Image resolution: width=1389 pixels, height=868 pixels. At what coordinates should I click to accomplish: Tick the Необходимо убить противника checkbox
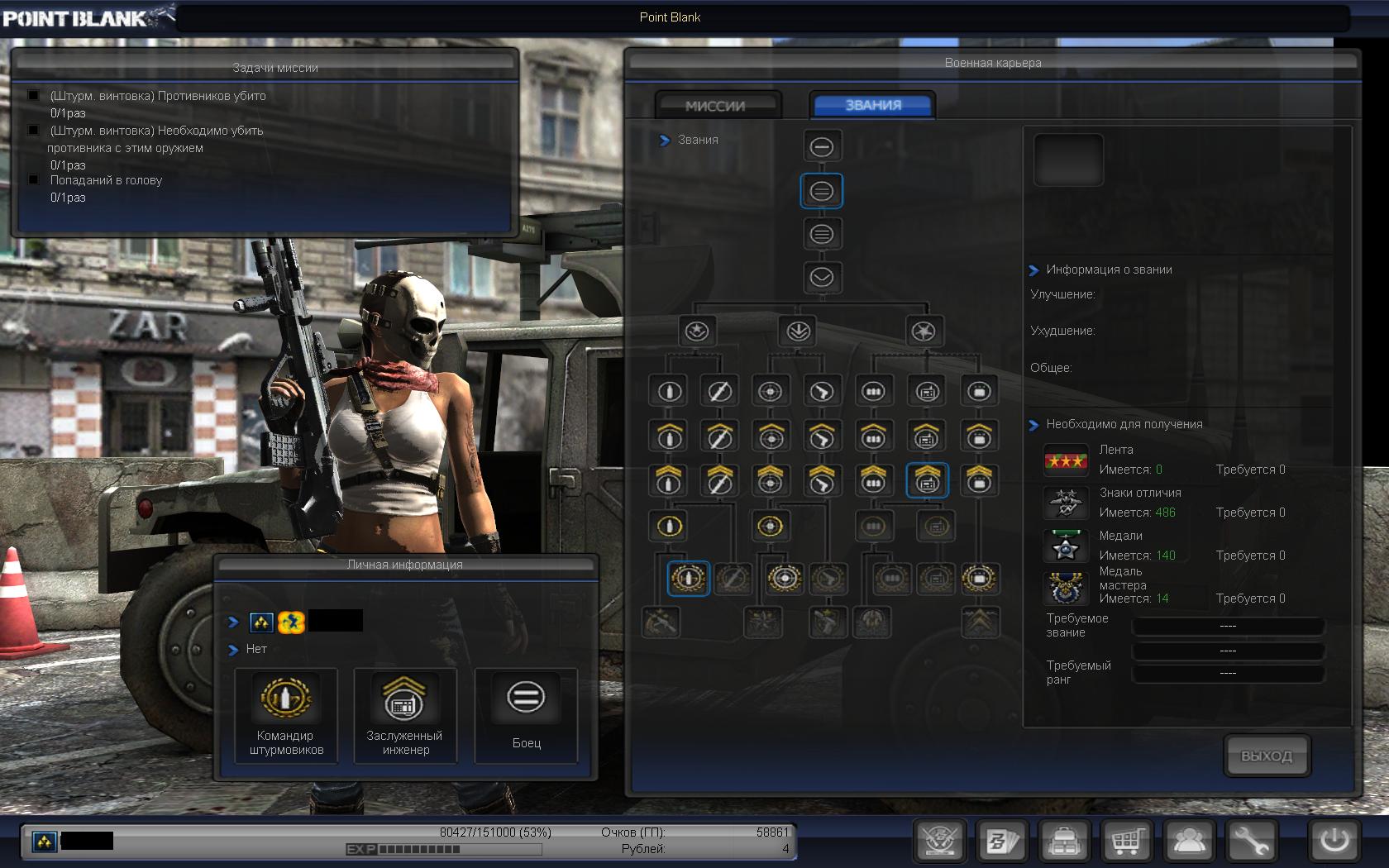tap(34, 130)
